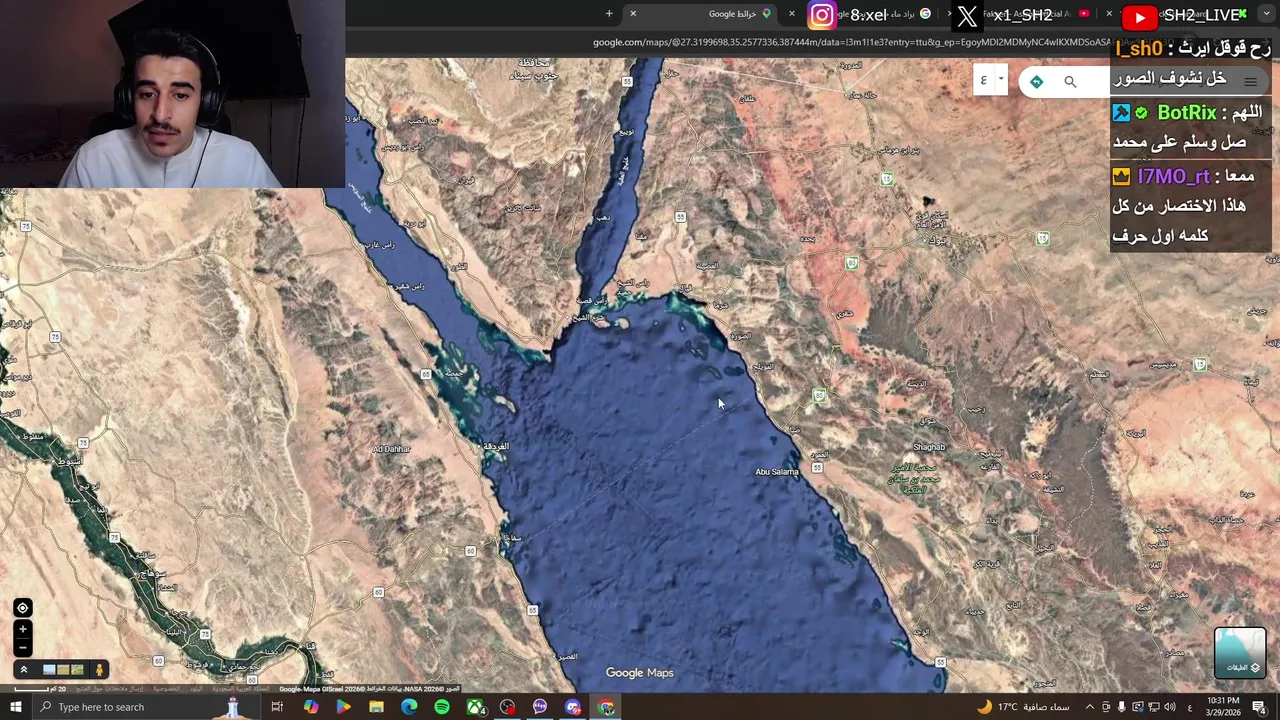Launch Microsoft Edge from the taskbar
Viewport: 1280px width, 720px height.
pyautogui.click(x=409, y=707)
